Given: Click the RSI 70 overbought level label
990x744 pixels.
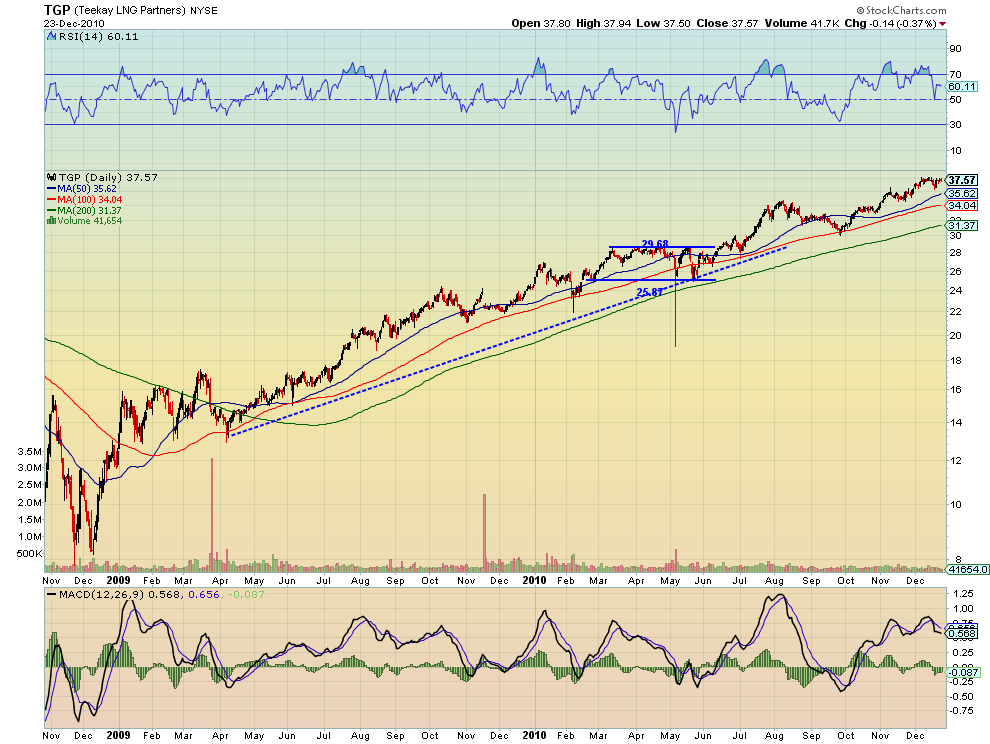Looking at the screenshot, I should coord(955,75).
